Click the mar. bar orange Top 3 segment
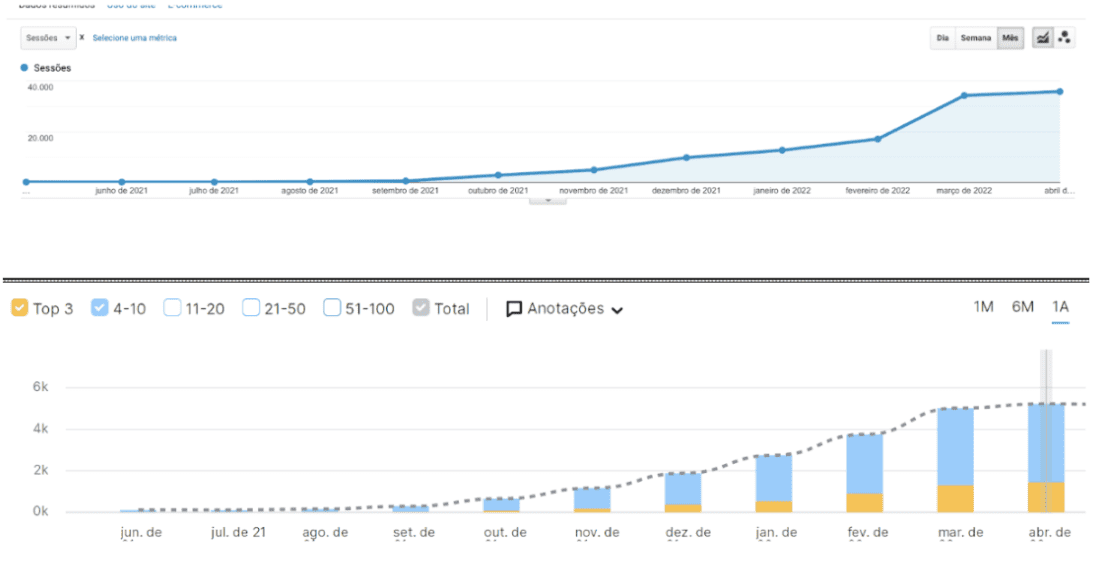Screen dimensions: 1095x567 (955, 499)
